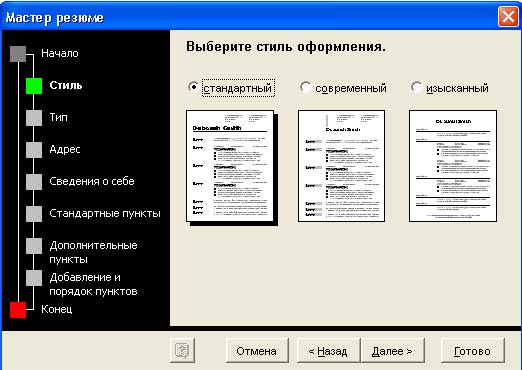Finish the wizard with Готово
Viewport: 522px width, 370px height.
[472, 351]
